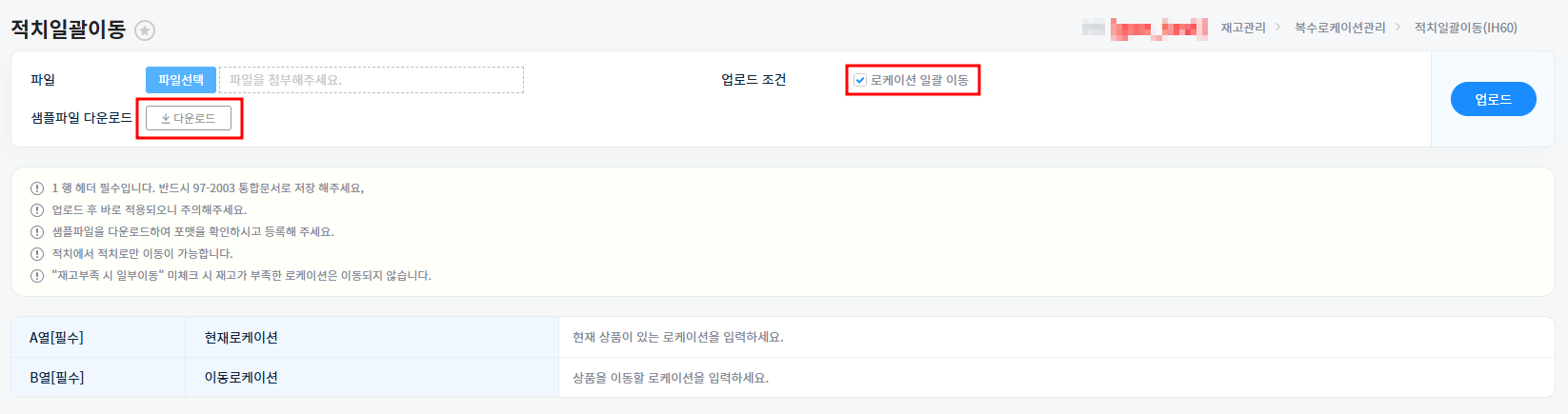Select the A열[필수] table cell
1568x414 pixels.
point(56,338)
